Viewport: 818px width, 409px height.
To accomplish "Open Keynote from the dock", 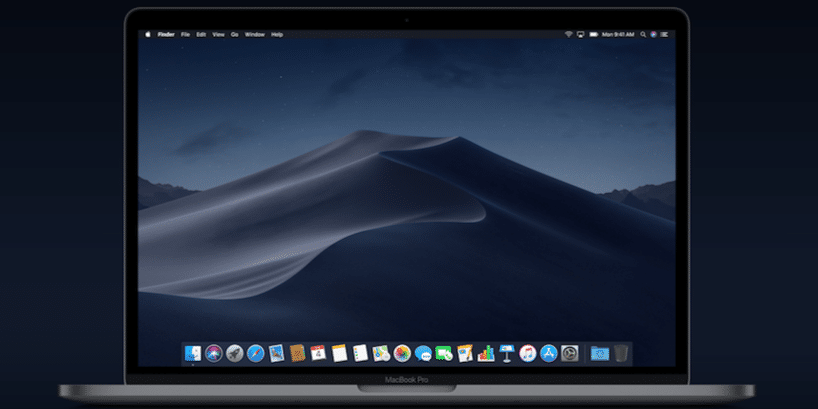I will pos(507,353).
